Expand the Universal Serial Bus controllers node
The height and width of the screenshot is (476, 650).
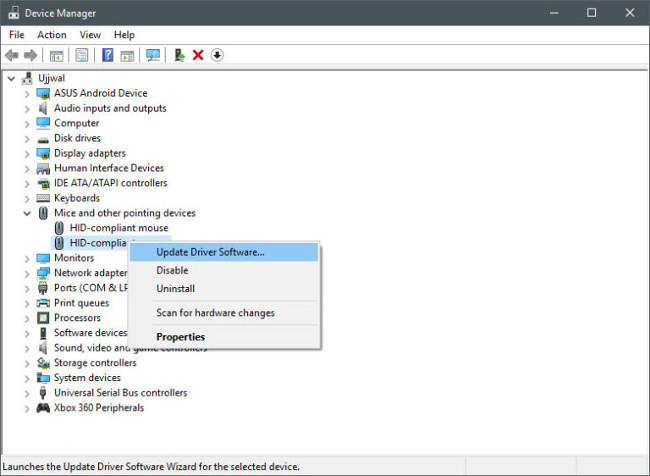[x=27, y=393]
